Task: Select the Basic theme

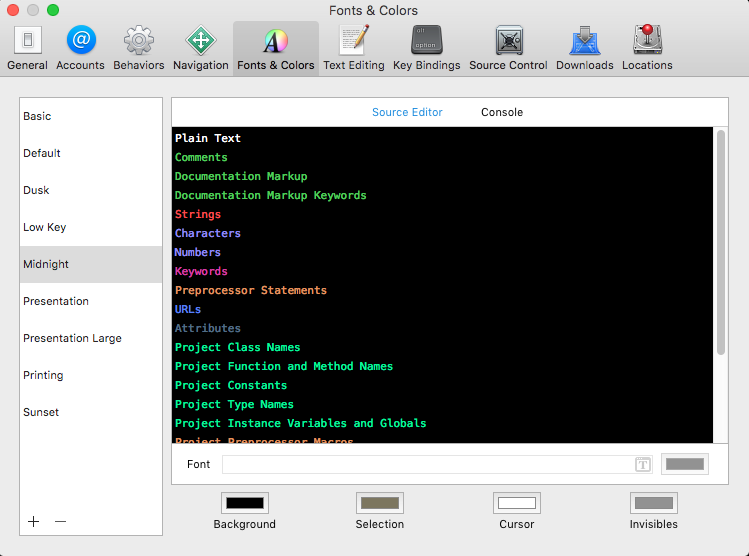Action: 91,116
